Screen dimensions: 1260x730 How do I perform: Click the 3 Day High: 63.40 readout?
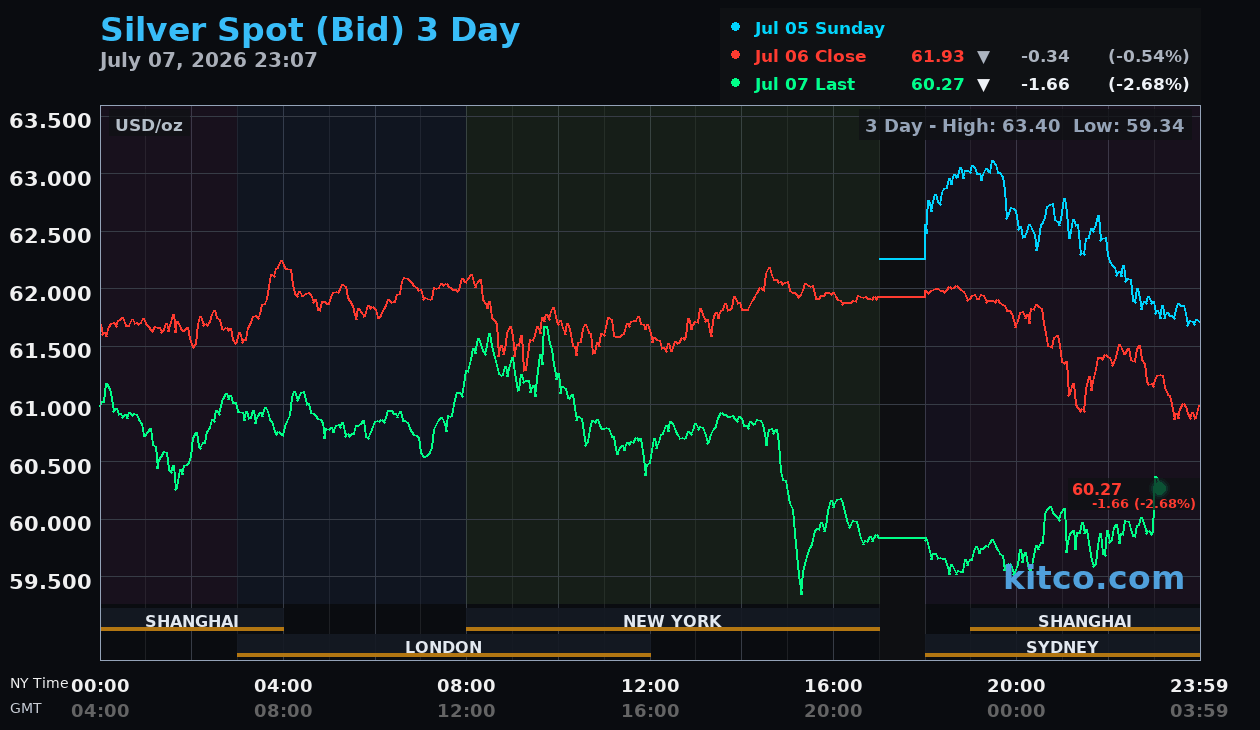[963, 125]
